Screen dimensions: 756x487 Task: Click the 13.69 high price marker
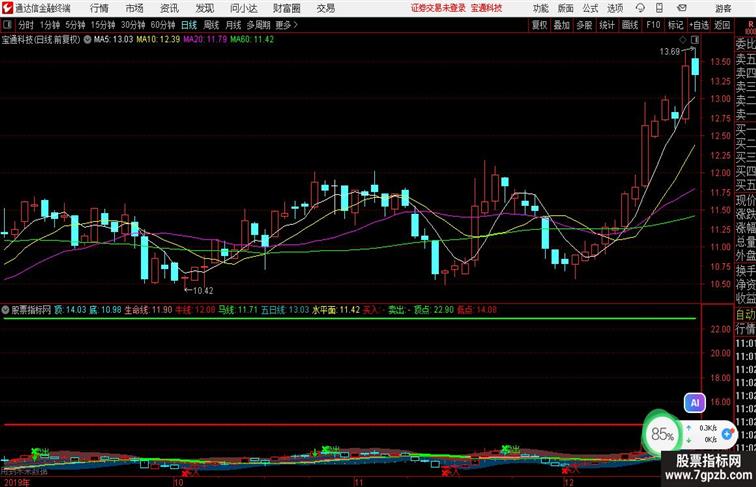[x=670, y=52]
